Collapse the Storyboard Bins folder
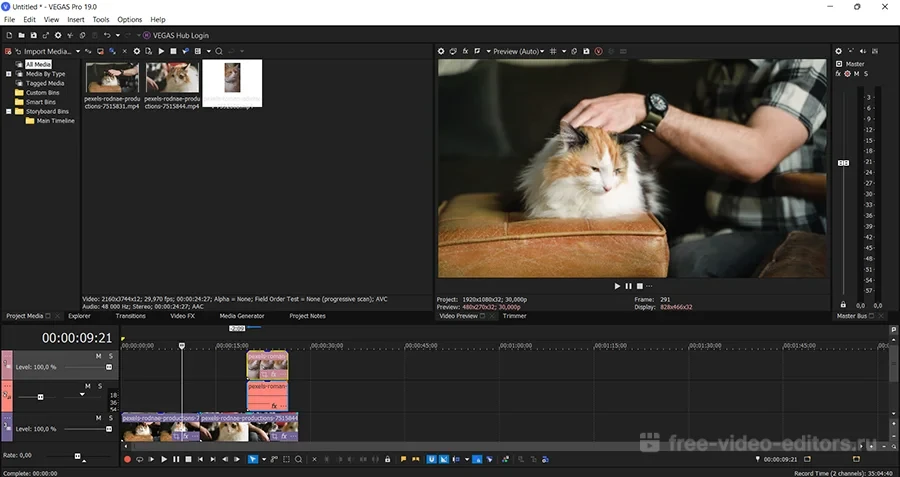The width and height of the screenshot is (900, 477). pos(9,111)
